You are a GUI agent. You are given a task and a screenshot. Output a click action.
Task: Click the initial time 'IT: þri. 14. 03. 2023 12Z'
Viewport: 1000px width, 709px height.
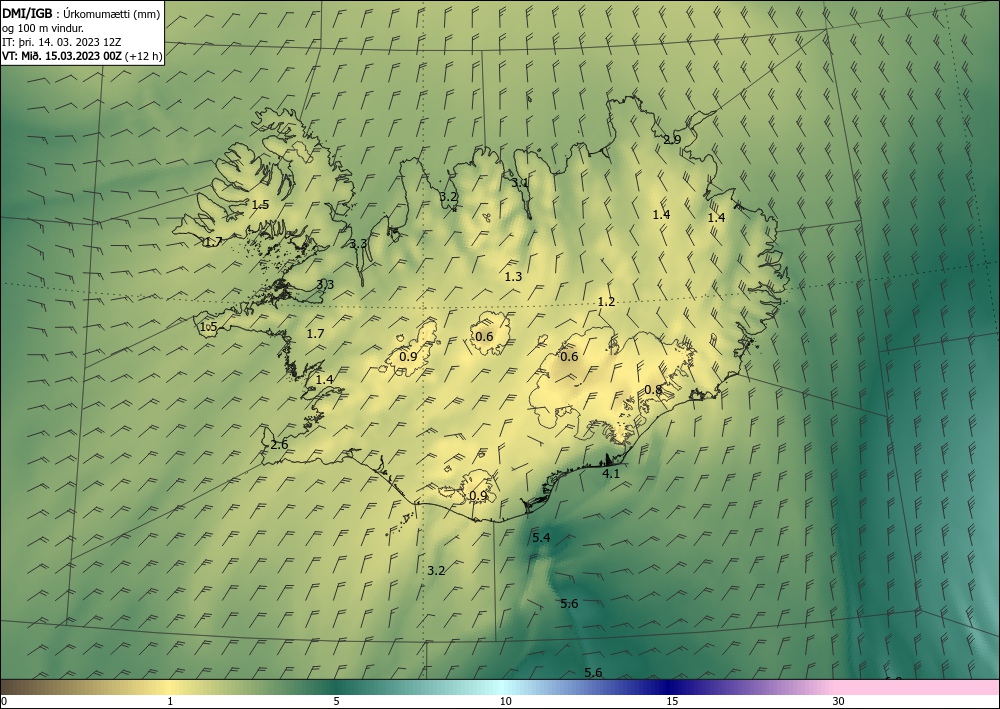tap(62, 42)
